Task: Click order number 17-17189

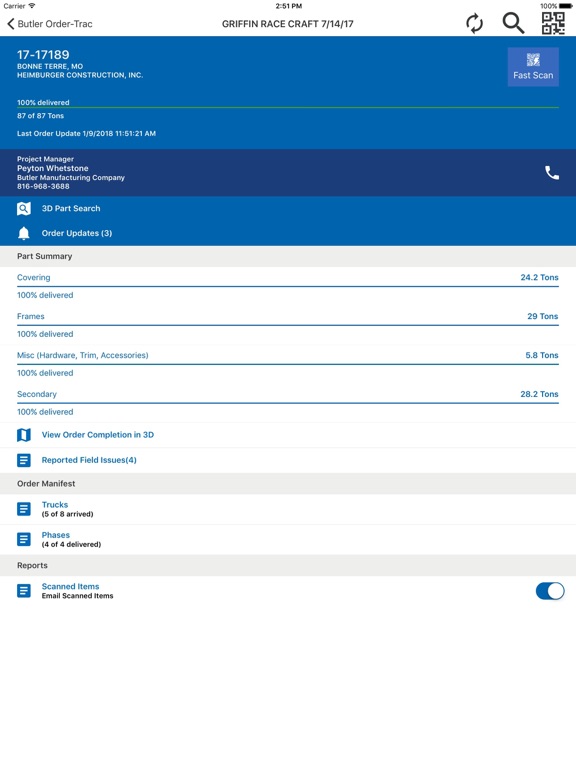Action: (x=43, y=54)
